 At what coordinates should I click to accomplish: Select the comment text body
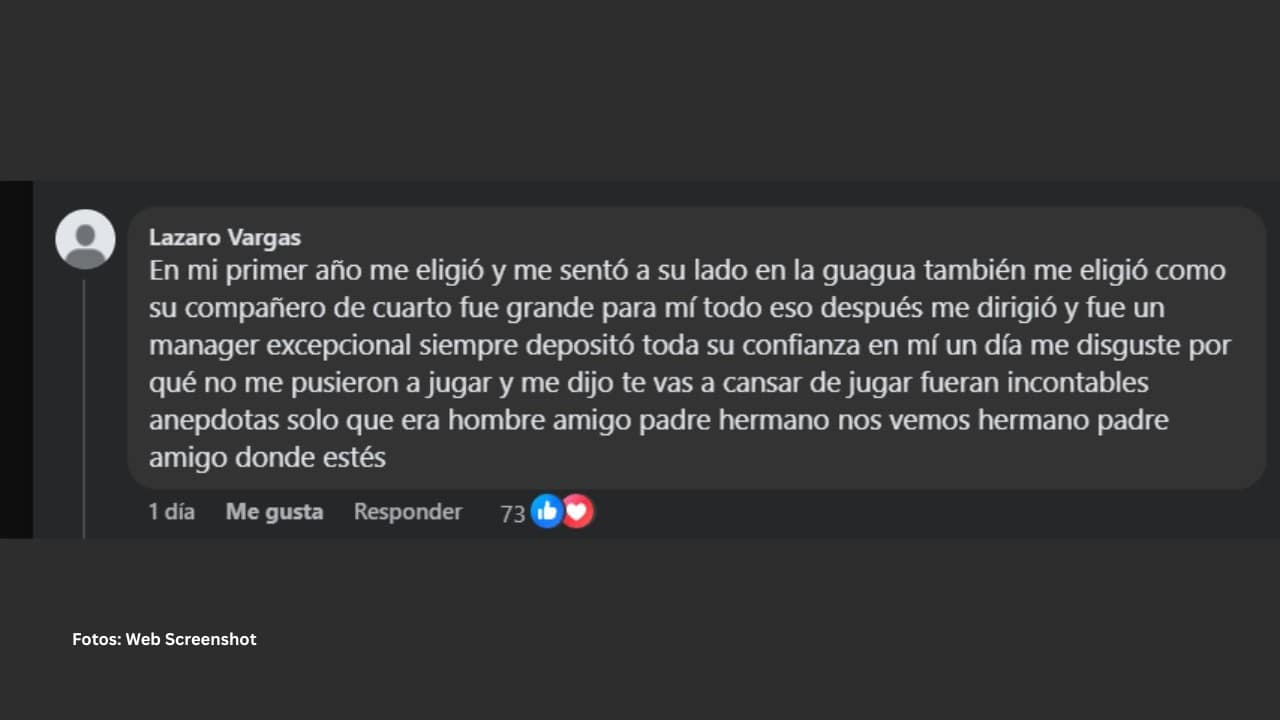pos(690,363)
